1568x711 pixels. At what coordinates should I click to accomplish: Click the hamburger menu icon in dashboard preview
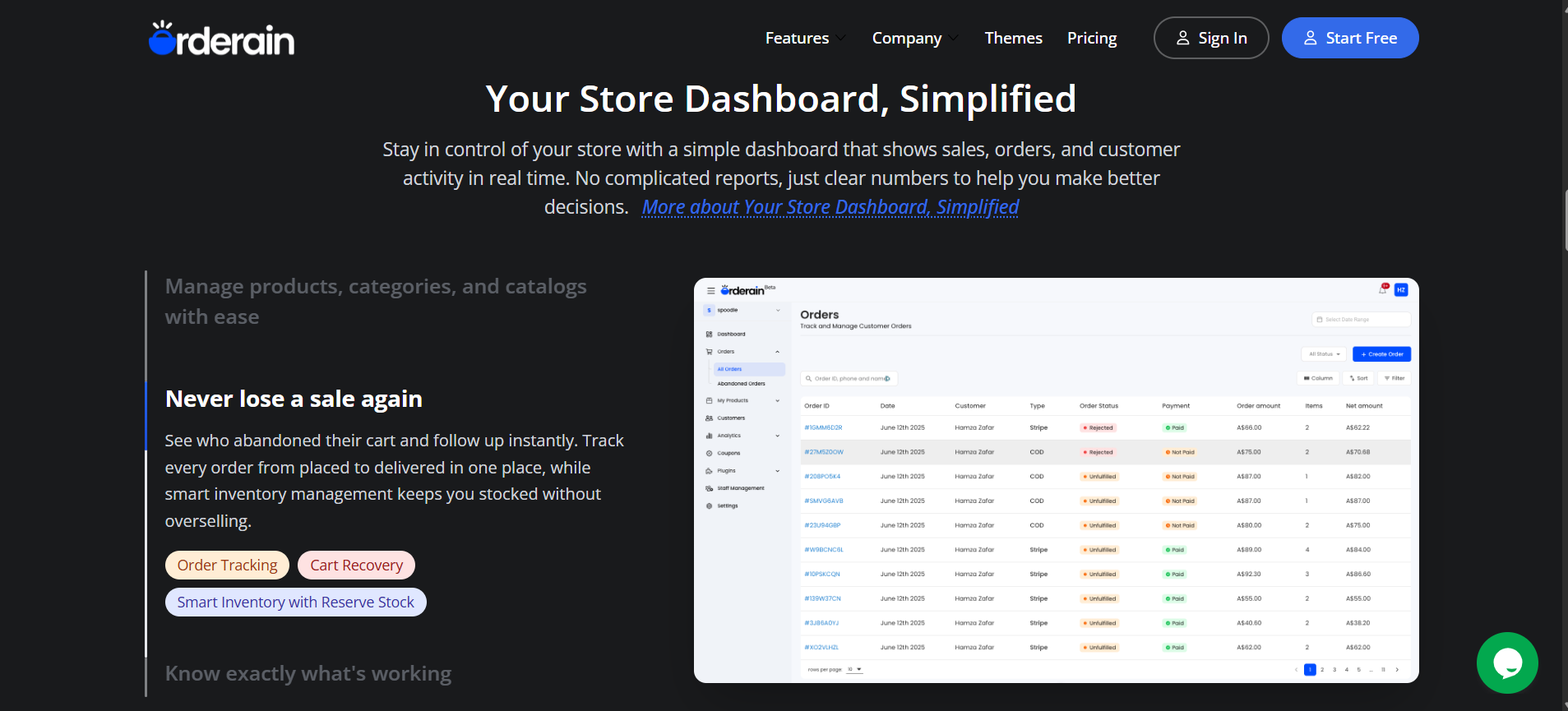pos(710,291)
